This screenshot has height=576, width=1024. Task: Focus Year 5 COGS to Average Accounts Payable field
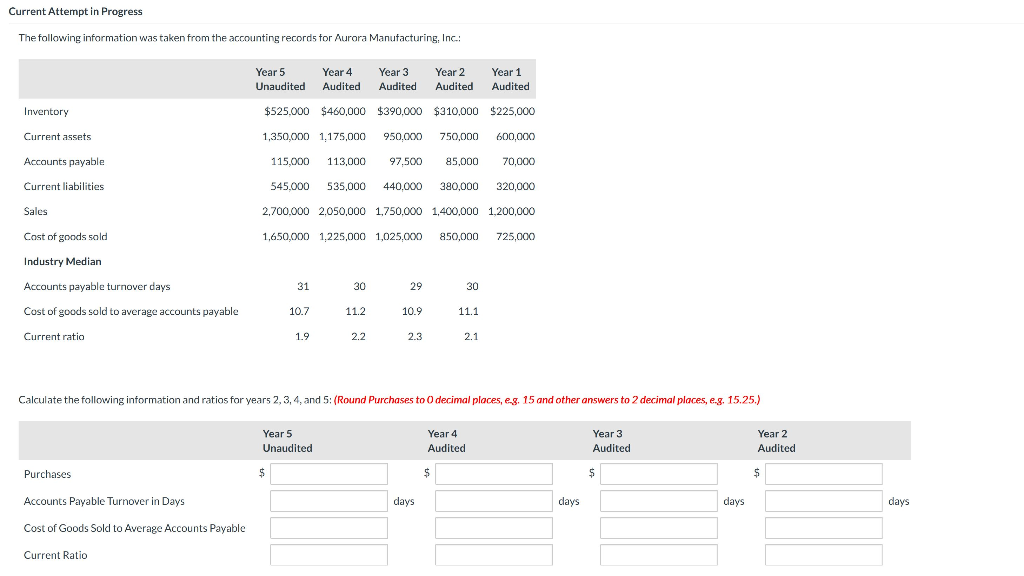tap(328, 528)
